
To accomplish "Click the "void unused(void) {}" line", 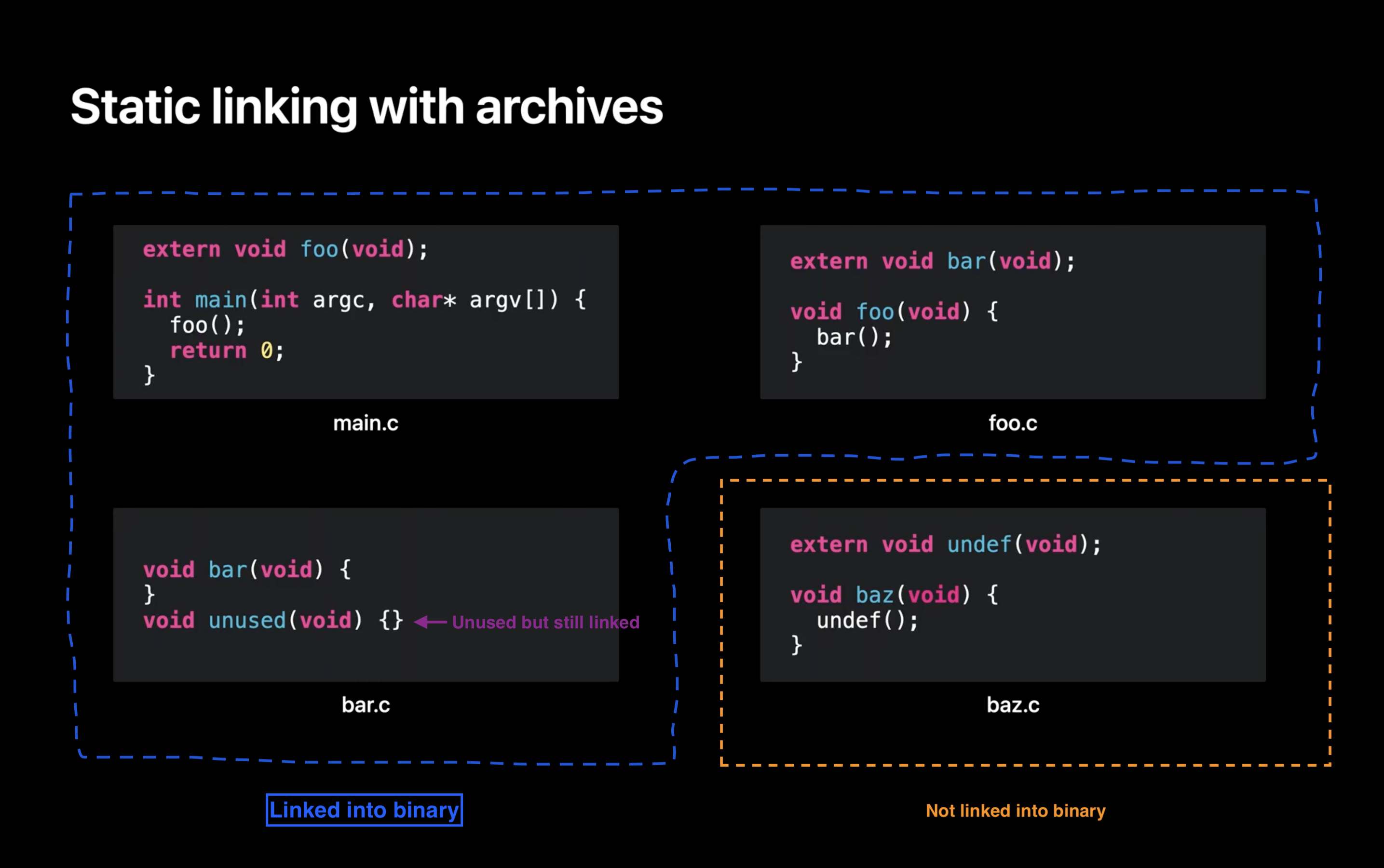I will (272, 620).
